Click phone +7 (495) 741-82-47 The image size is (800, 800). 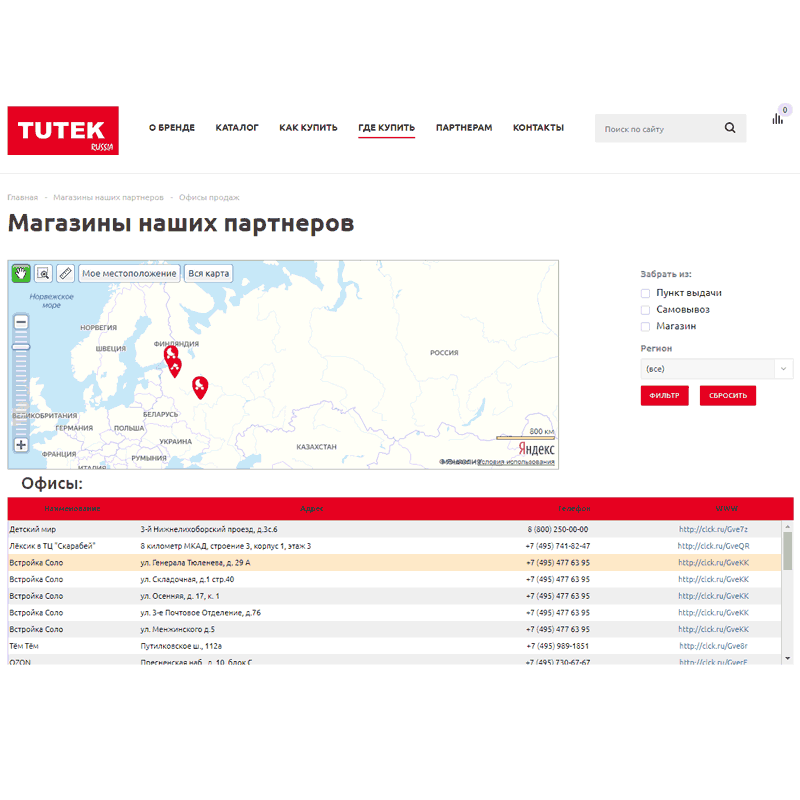coord(558,546)
